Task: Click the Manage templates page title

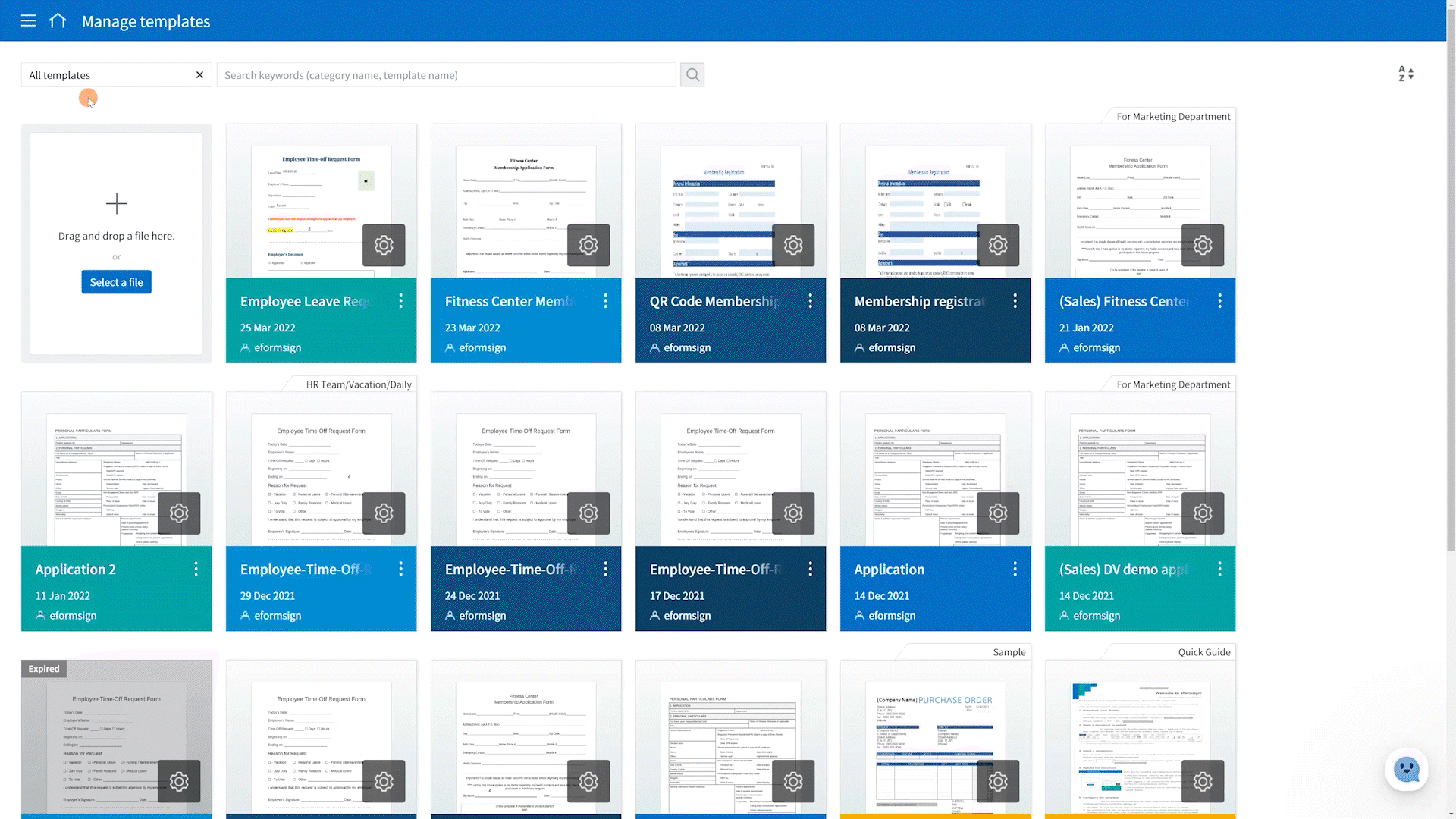Action: pyautogui.click(x=146, y=21)
